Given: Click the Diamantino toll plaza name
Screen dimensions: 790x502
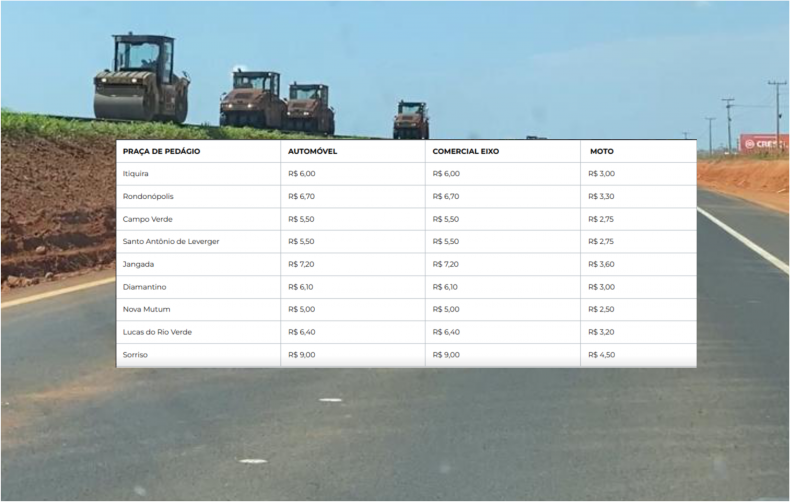Looking at the screenshot, I should click(143, 287).
